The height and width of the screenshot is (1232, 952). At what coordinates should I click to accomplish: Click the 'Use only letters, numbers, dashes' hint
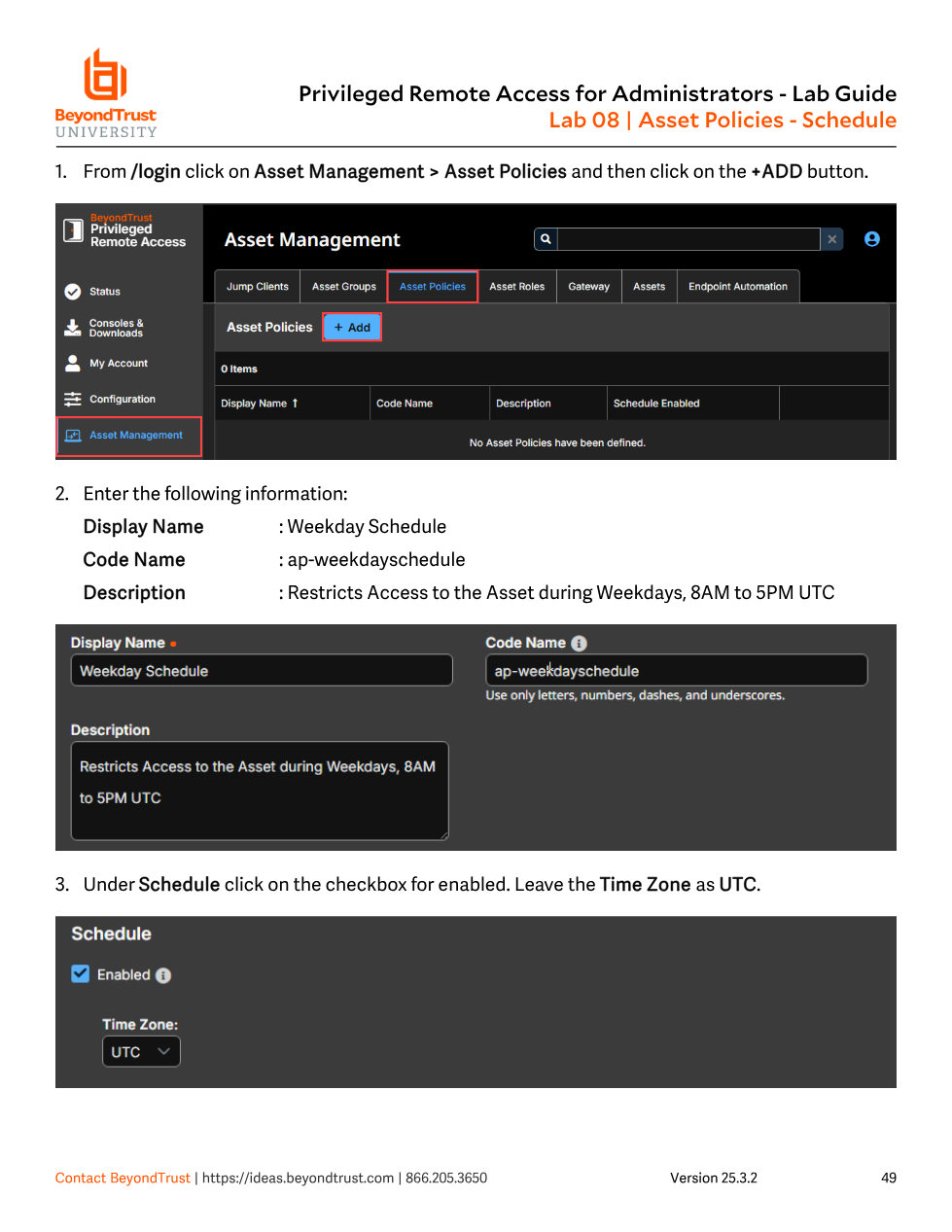[x=635, y=695]
